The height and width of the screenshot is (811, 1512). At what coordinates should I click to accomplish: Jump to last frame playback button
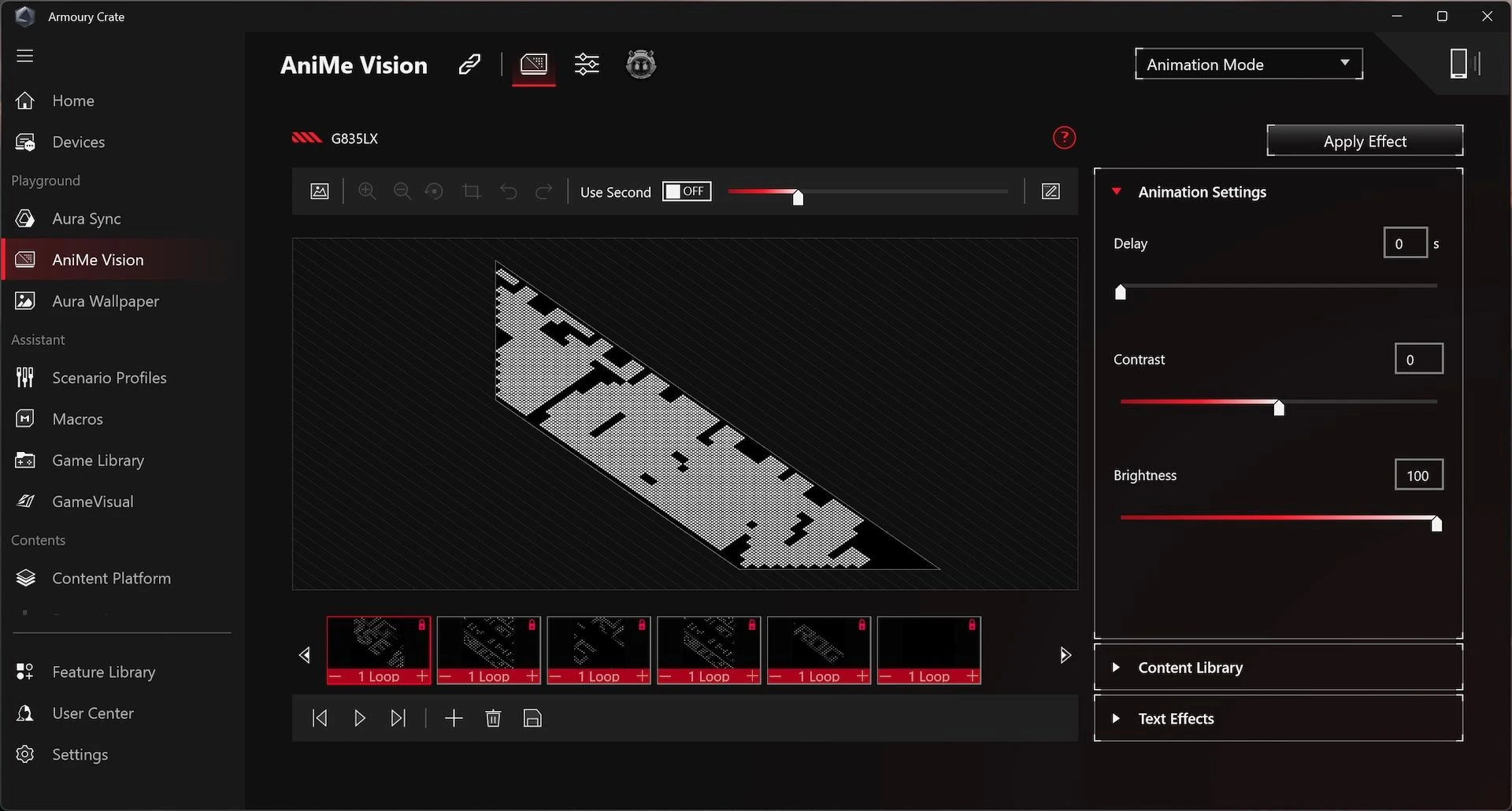tap(398, 718)
